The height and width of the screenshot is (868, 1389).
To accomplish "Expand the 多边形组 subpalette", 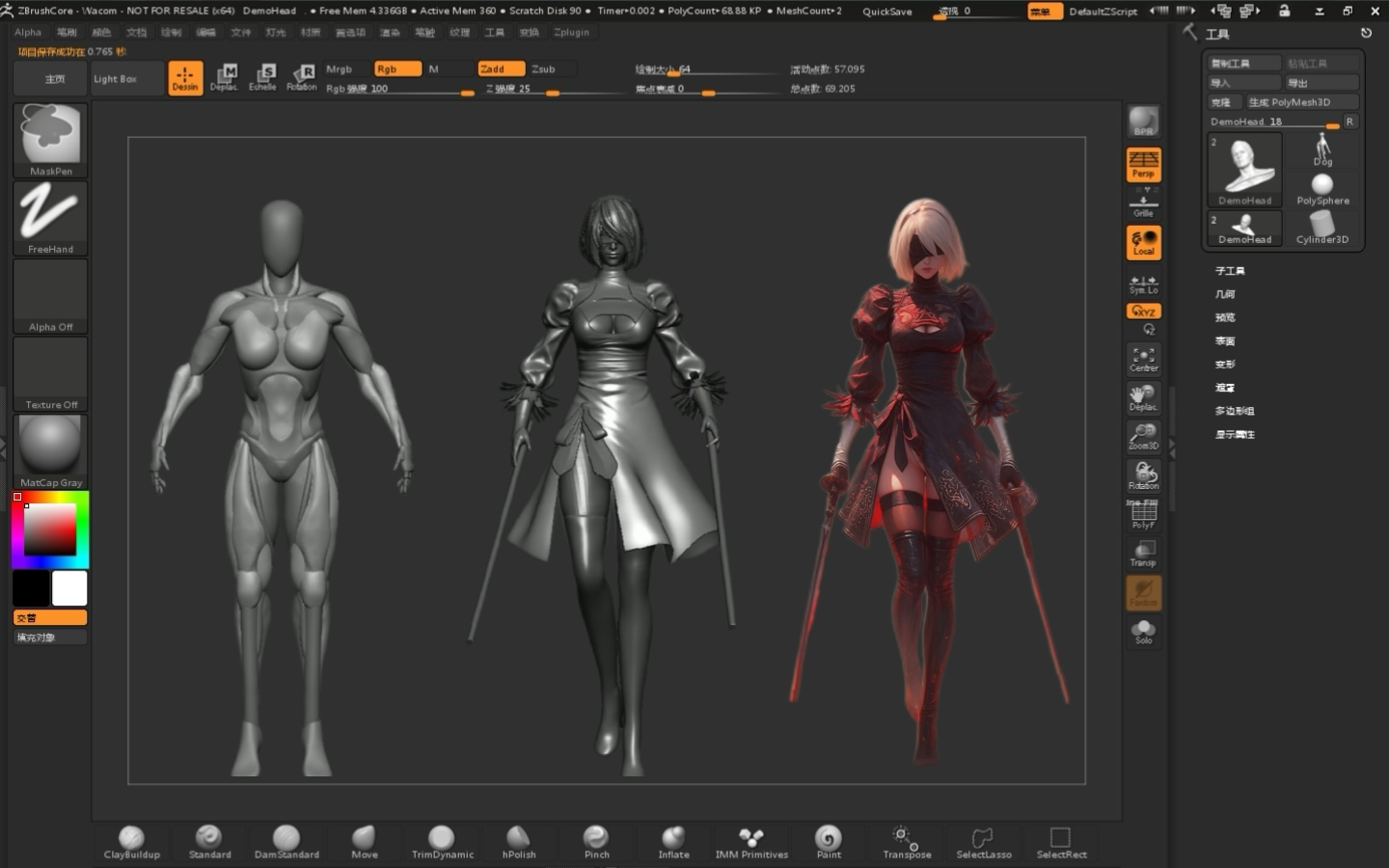I will (1235, 411).
